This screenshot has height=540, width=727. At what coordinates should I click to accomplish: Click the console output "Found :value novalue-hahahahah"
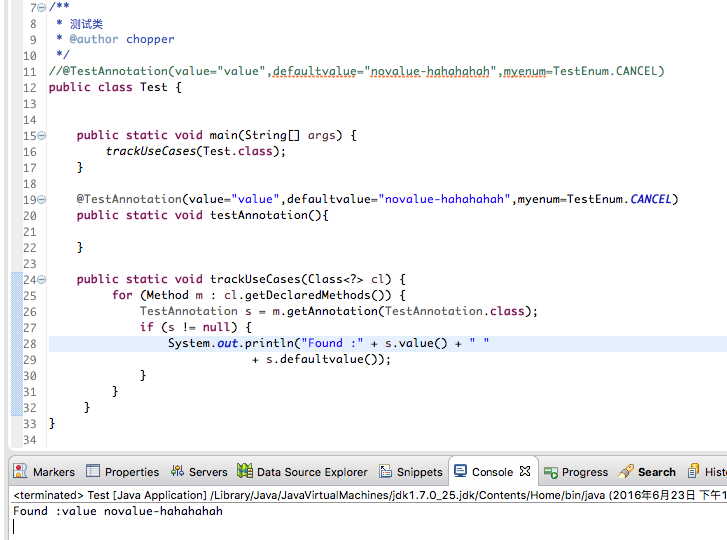click(x=118, y=511)
